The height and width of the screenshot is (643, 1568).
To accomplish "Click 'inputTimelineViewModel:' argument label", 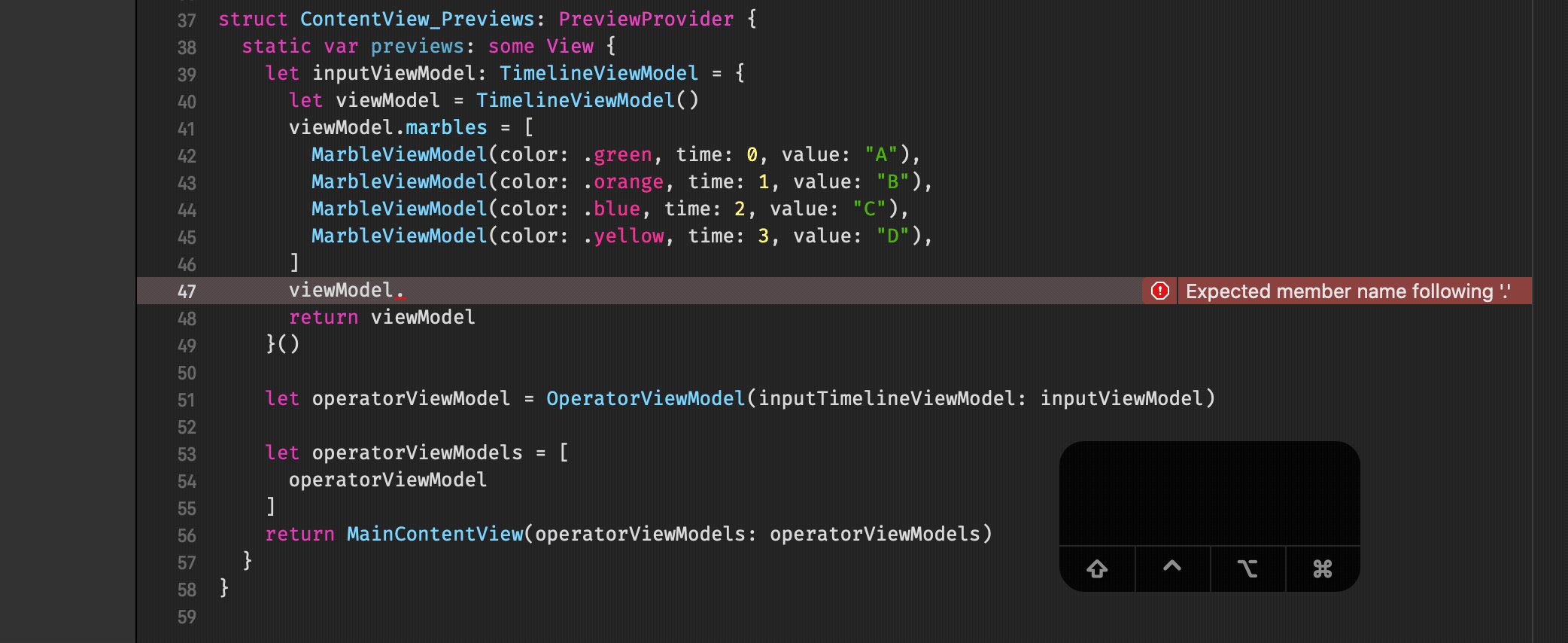I will (x=892, y=399).
